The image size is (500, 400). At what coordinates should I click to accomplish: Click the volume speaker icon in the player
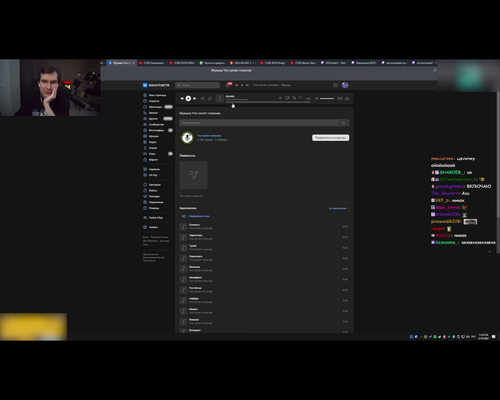coord(316,98)
